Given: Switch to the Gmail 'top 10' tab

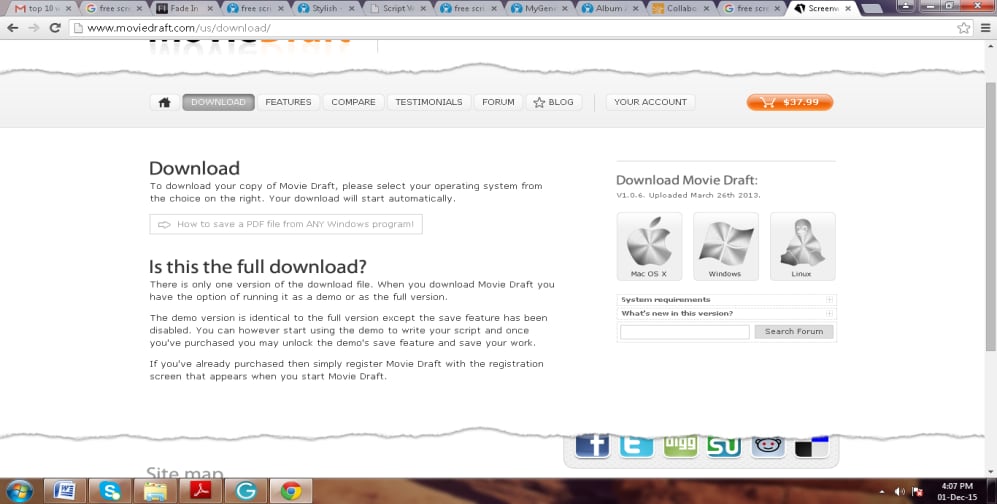Looking at the screenshot, I should pyautogui.click(x=41, y=8).
